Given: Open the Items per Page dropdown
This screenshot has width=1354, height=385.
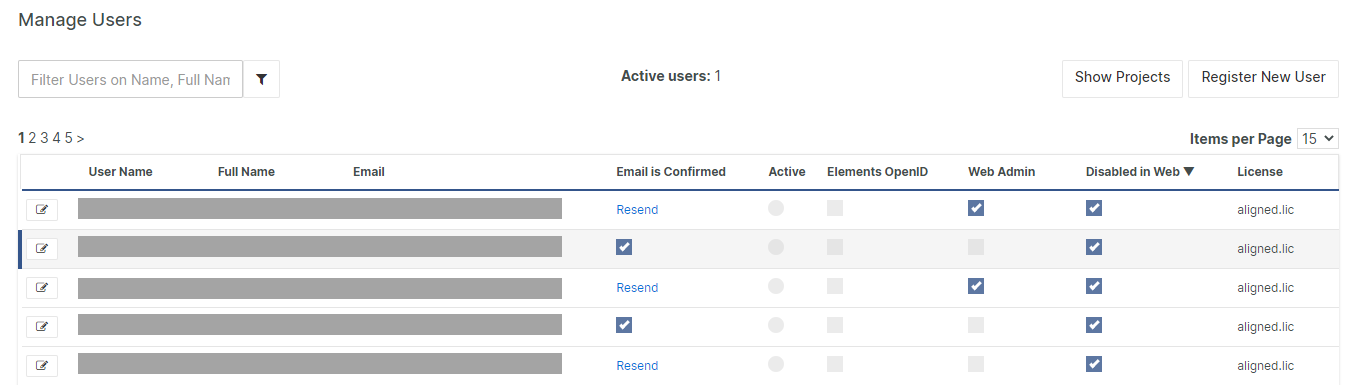Looking at the screenshot, I should tap(1318, 139).
